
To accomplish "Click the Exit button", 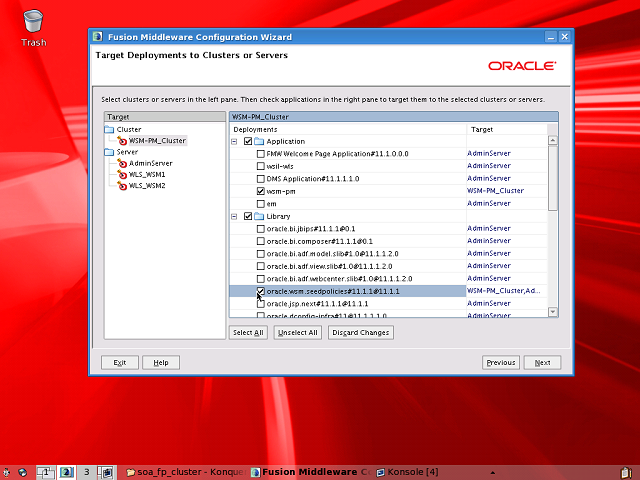I will pyautogui.click(x=120, y=362).
